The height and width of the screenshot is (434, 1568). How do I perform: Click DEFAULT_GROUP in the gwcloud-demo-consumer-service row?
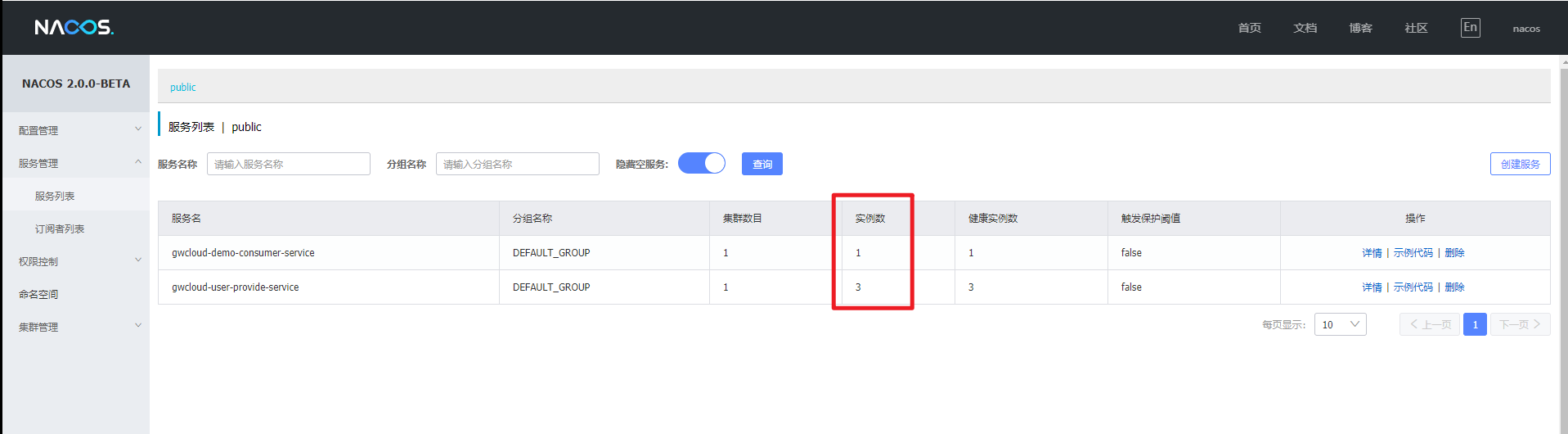(551, 253)
